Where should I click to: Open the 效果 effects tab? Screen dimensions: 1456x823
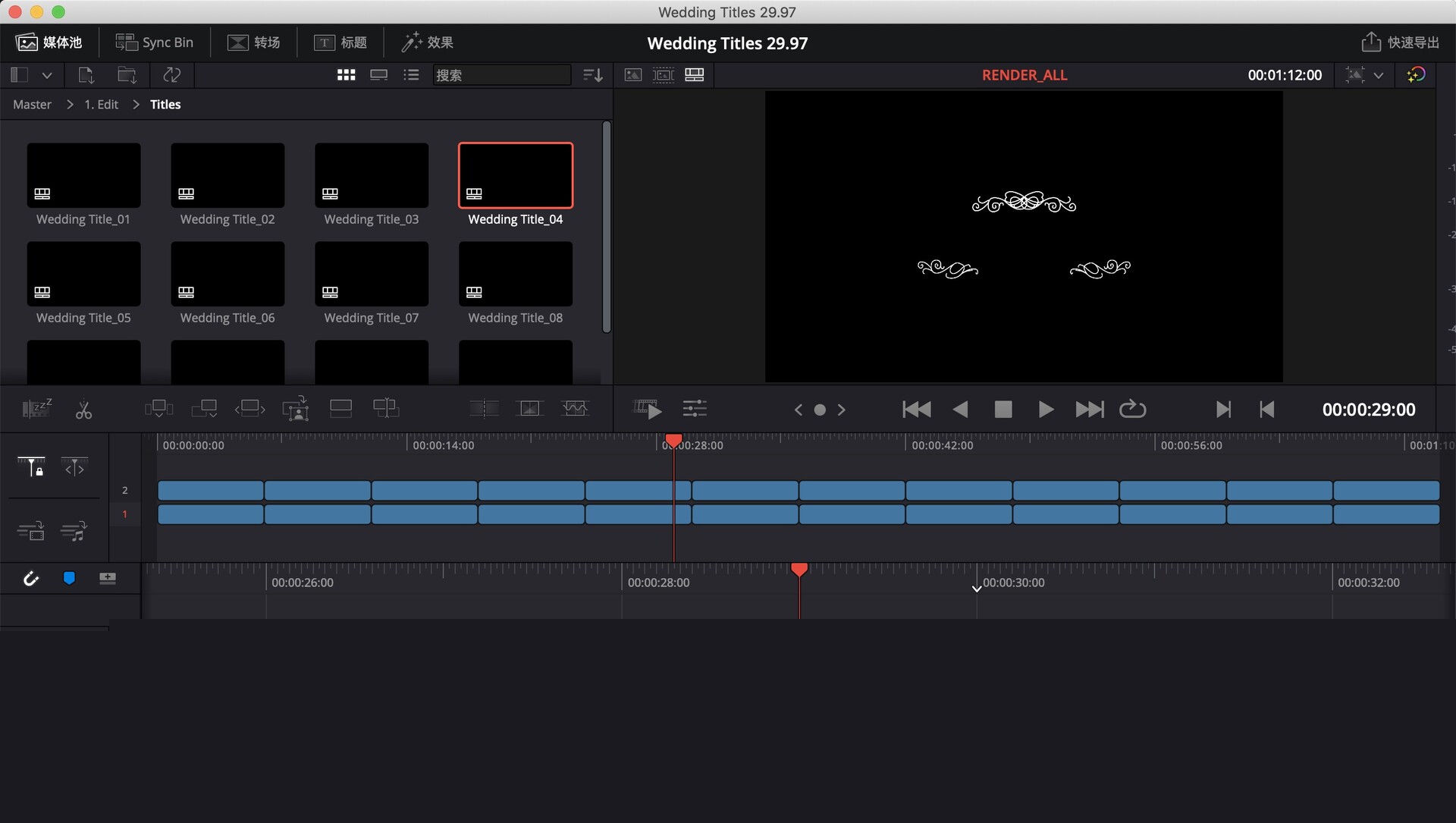click(428, 42)
